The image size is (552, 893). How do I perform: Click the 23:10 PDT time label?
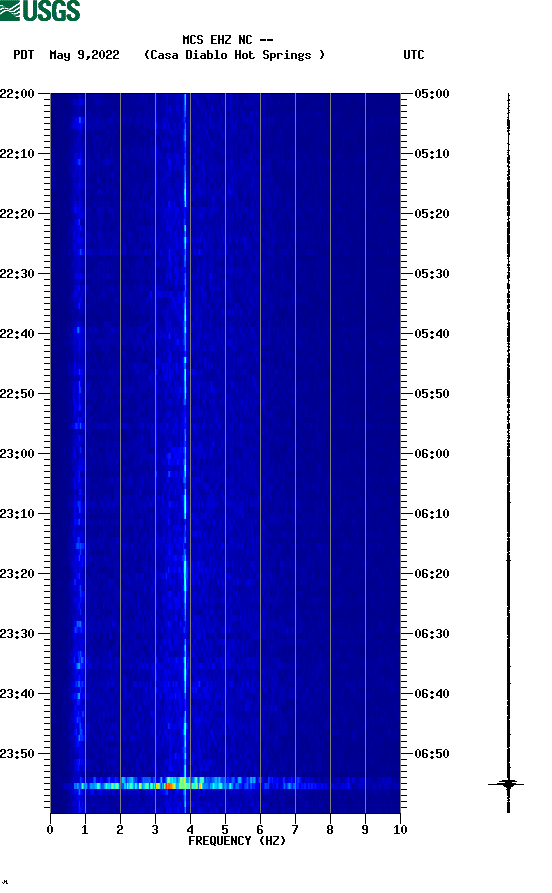coord(17,514)
